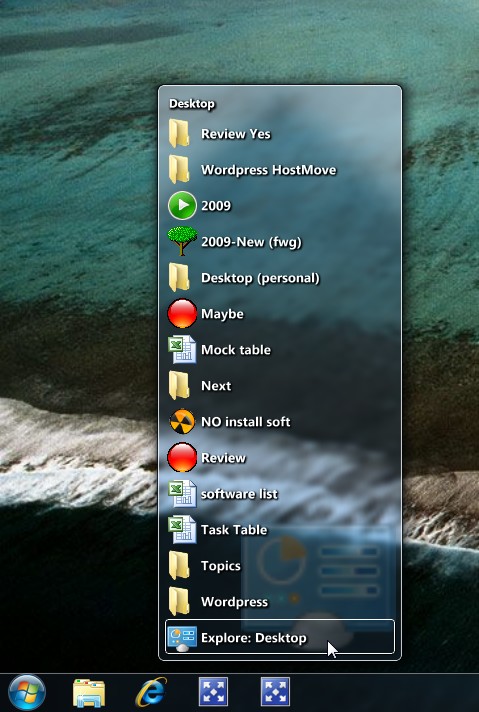Select Explore: Desktop

point(280,637)
